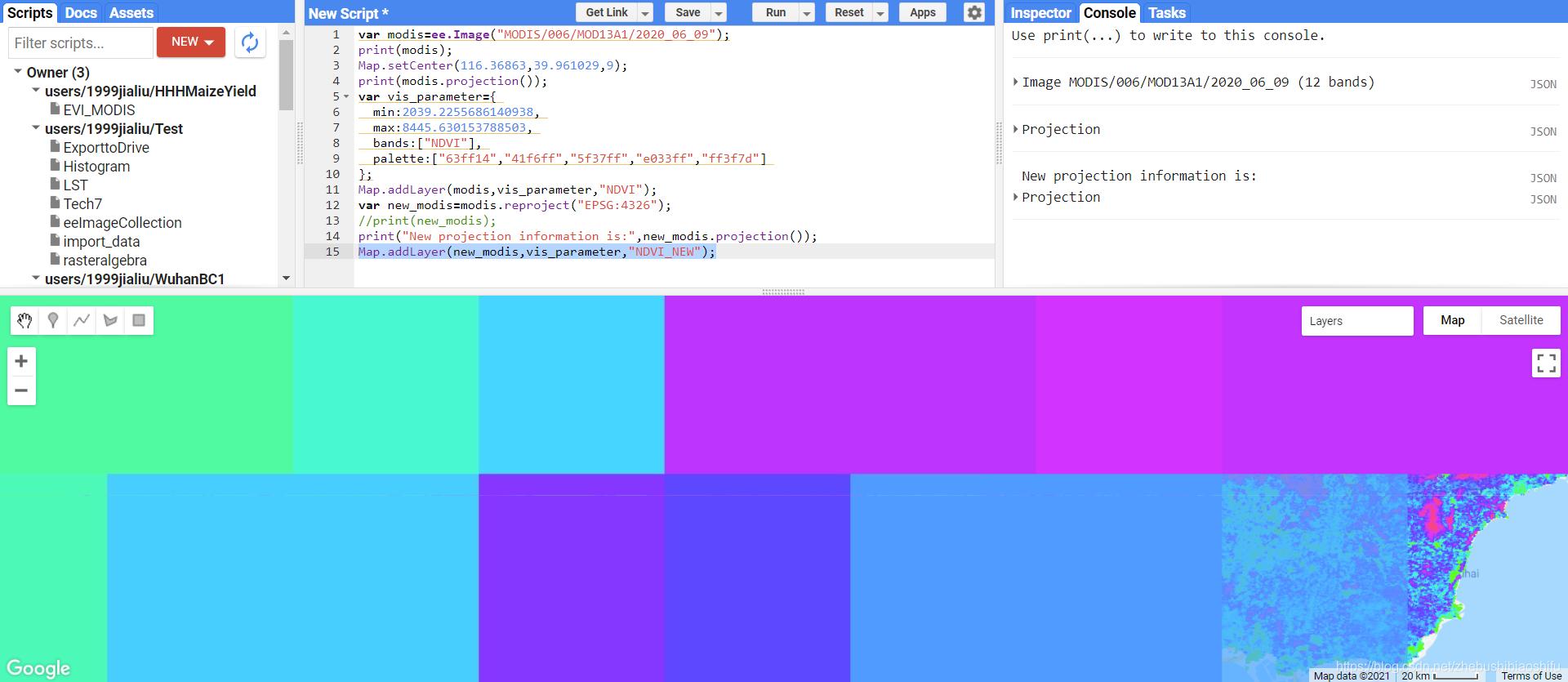This screenshot has height=682, width=1568.
Task: Collapse the users/1999jialiu/Test folder
Action: pos(36,128)
